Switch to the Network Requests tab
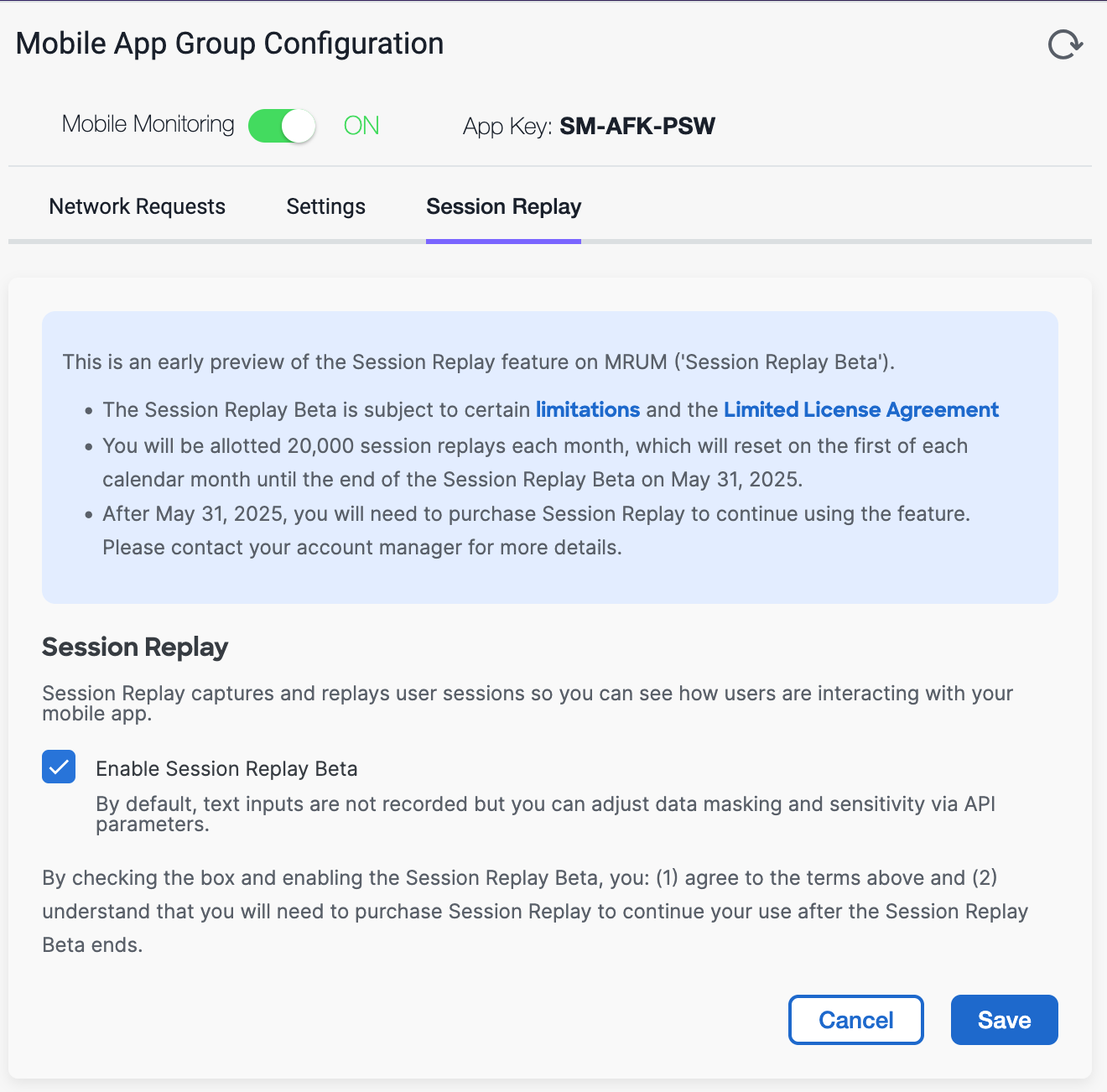This screenshot has height=1092, width=1107. point(138,206)
